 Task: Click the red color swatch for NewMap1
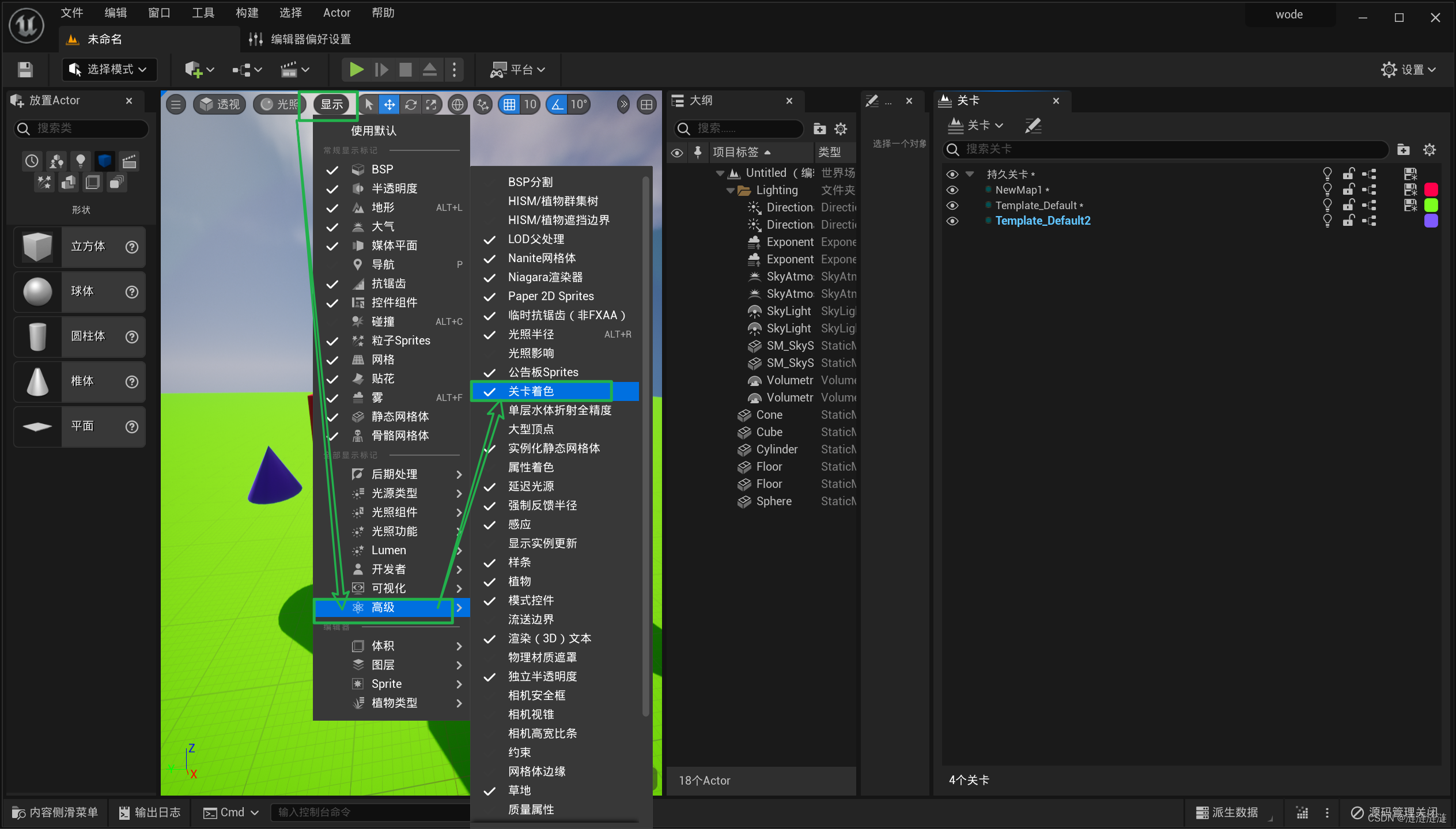1431,190
